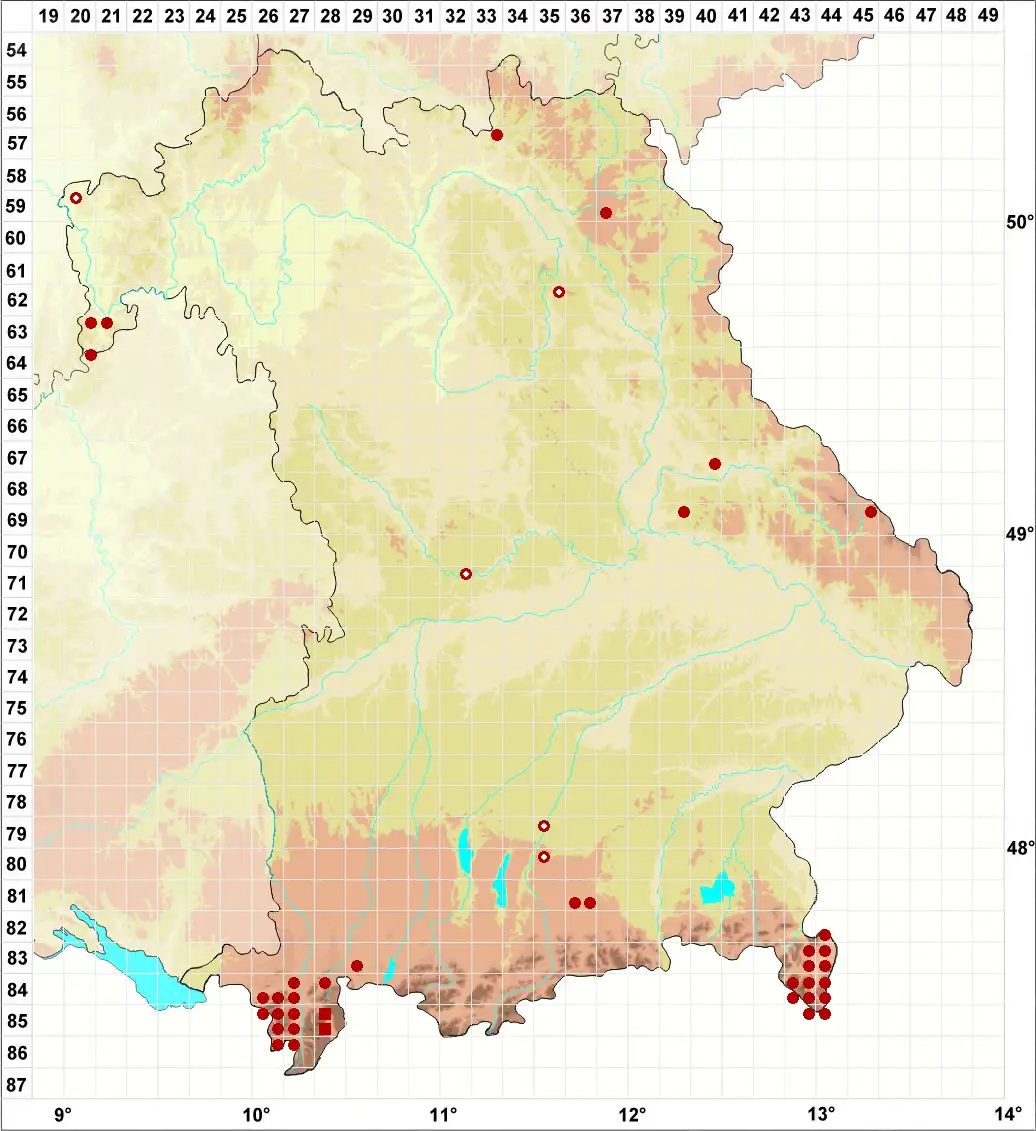Click column number 33 in header

486,15
